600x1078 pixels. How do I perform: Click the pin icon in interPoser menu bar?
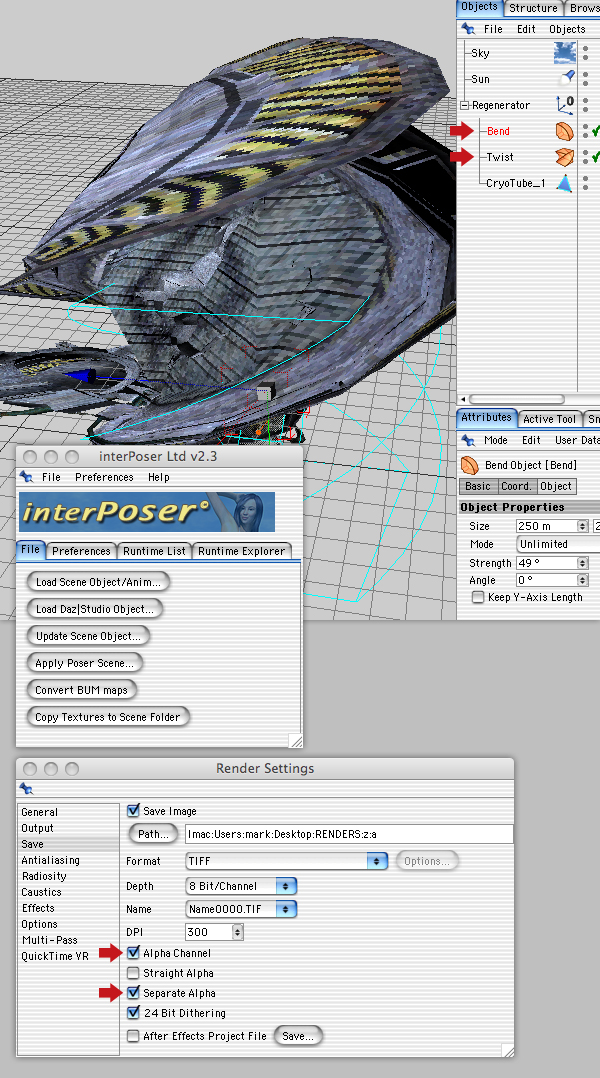pyautogui.click(x=26, y=476)
